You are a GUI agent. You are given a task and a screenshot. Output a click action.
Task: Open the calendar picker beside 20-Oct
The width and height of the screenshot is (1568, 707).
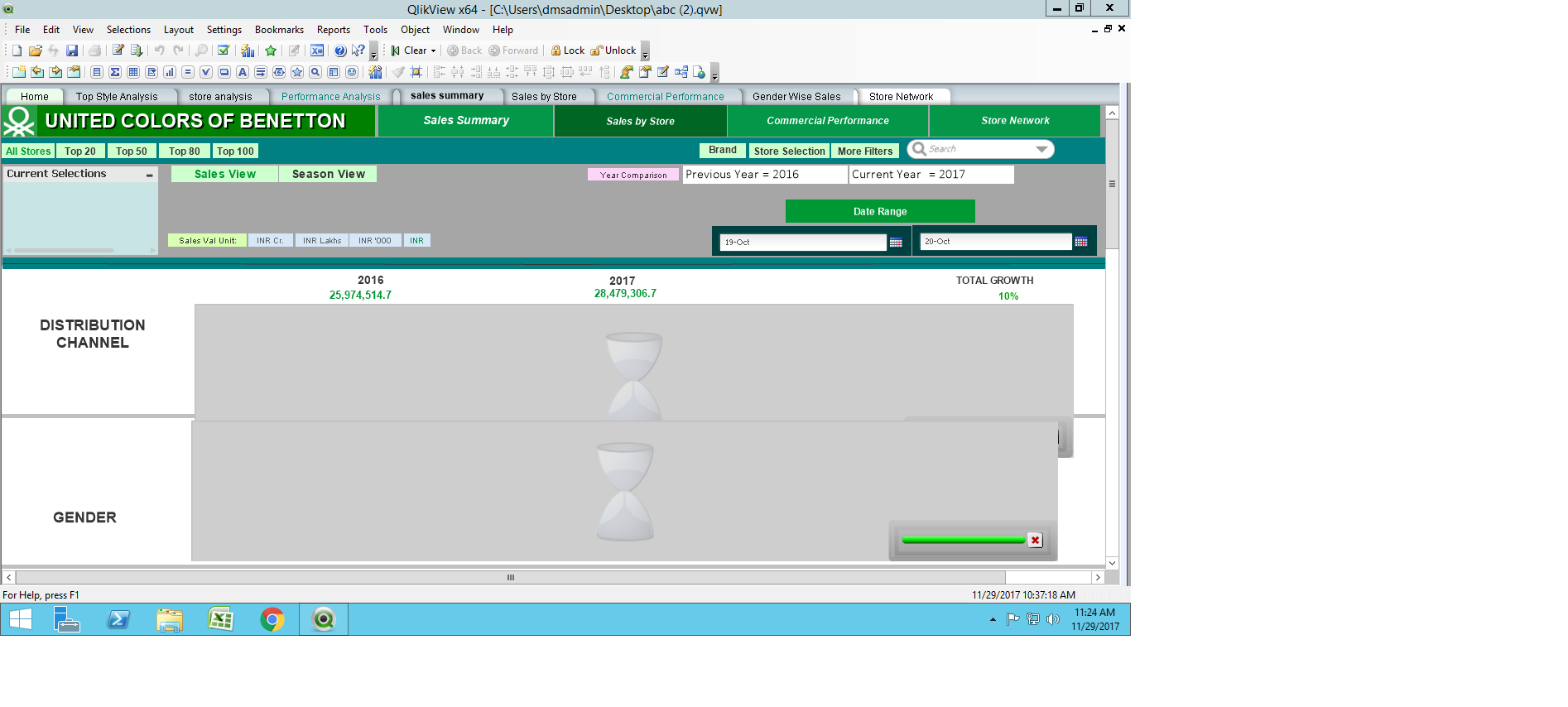pos(1081,242)
